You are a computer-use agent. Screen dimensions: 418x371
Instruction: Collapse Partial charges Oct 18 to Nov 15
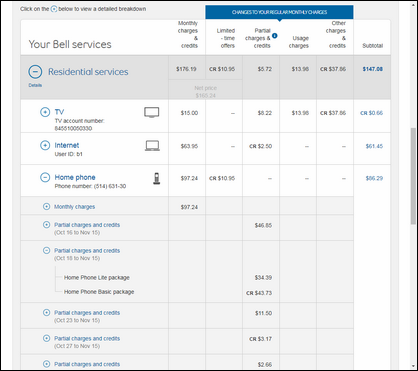click(x=47, y=250)
